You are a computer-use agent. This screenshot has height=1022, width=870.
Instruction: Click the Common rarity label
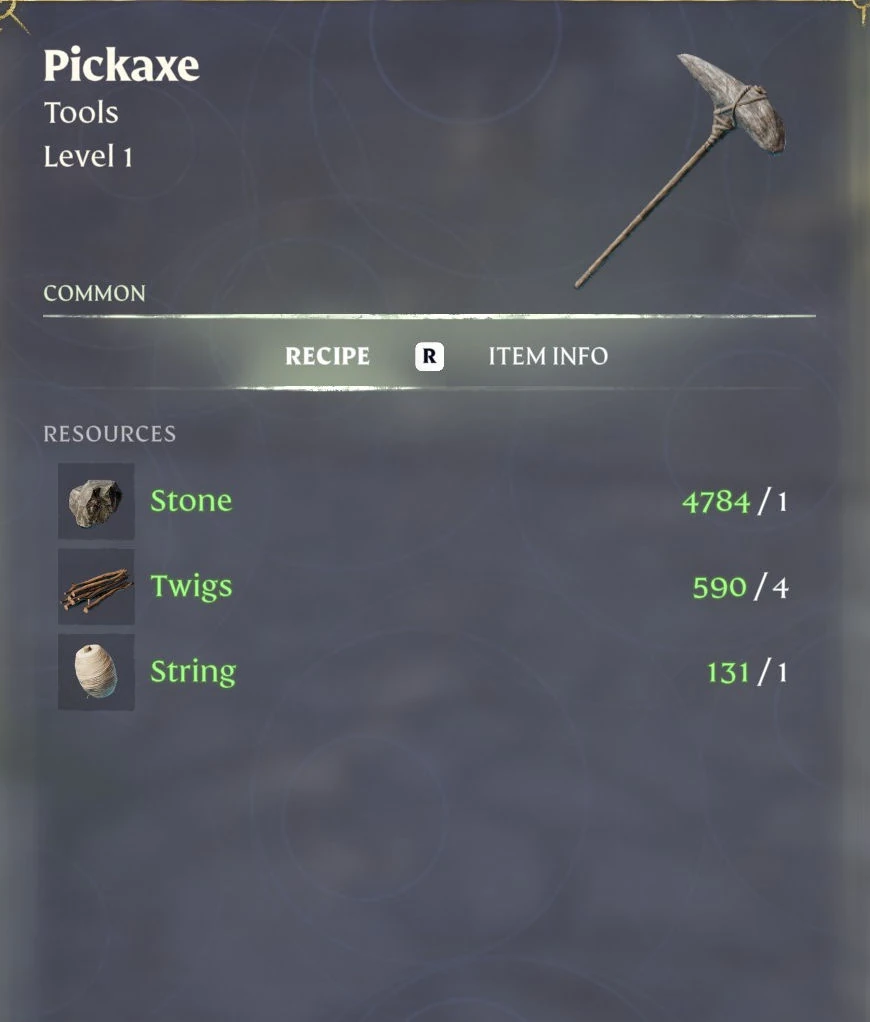(94, 293)
